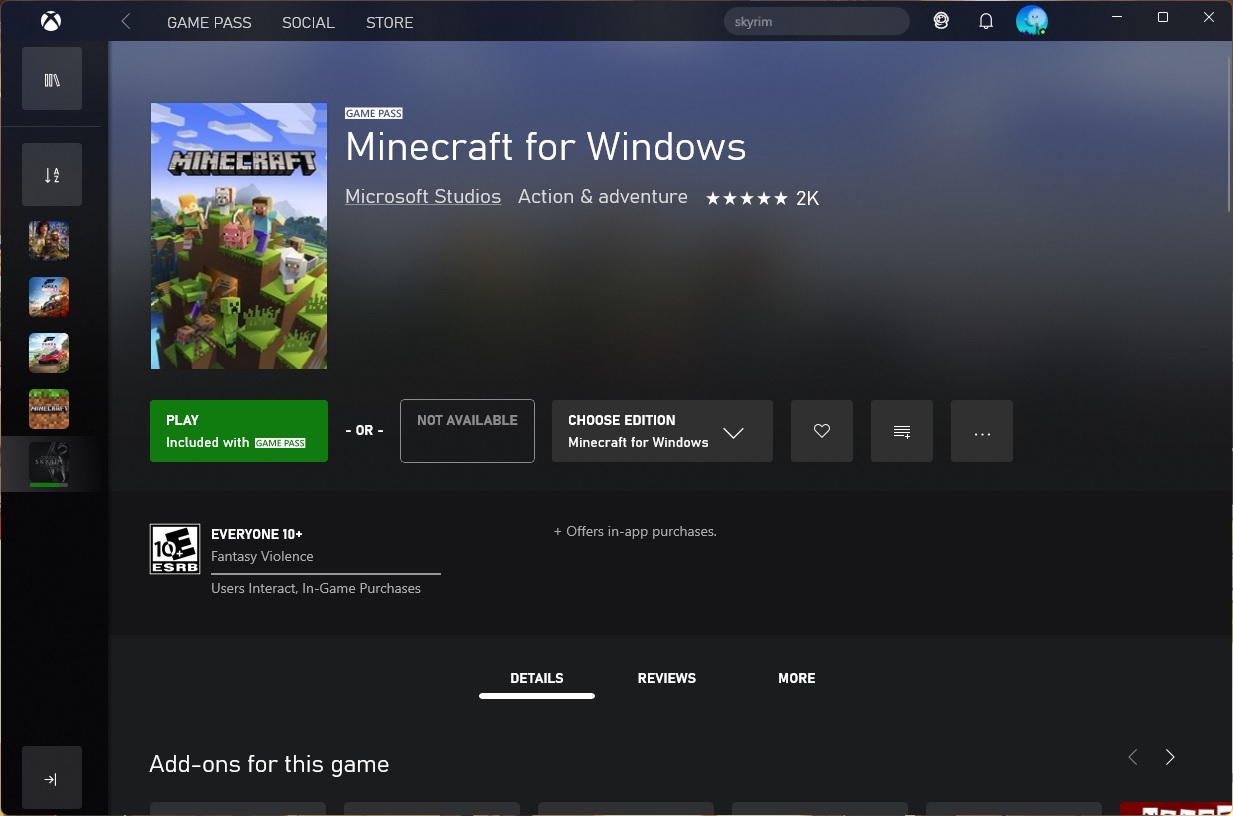Screen dimensions: 1233x816
Task: Click the add-ons next arrow
Action: tap(1170, 757)
